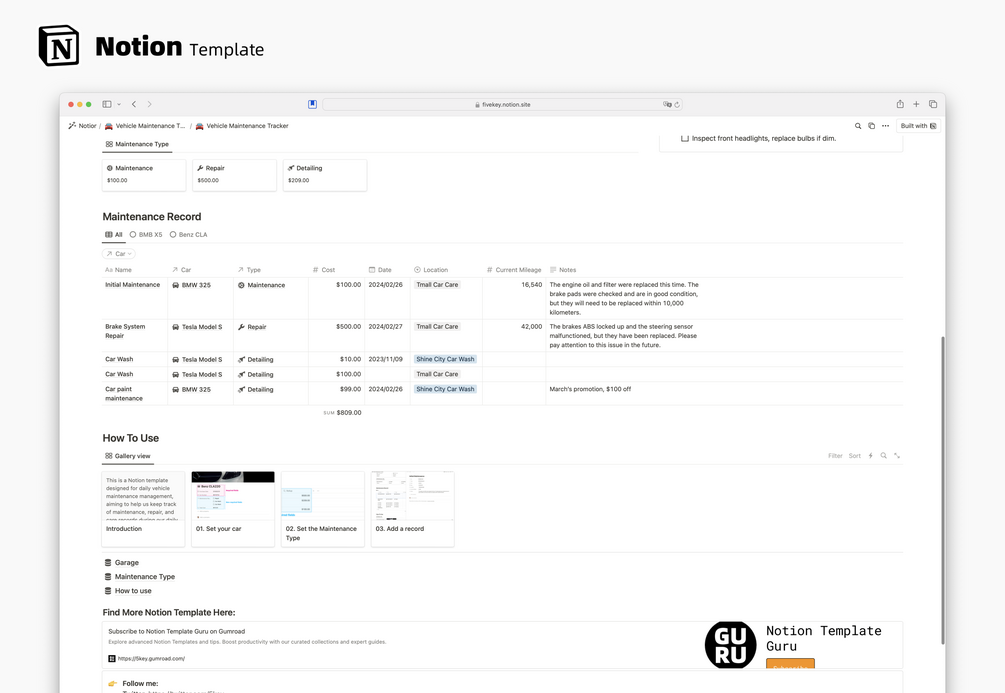Click the blue bookmark extension icon
1005x693 pixels.
coord(312,104)
